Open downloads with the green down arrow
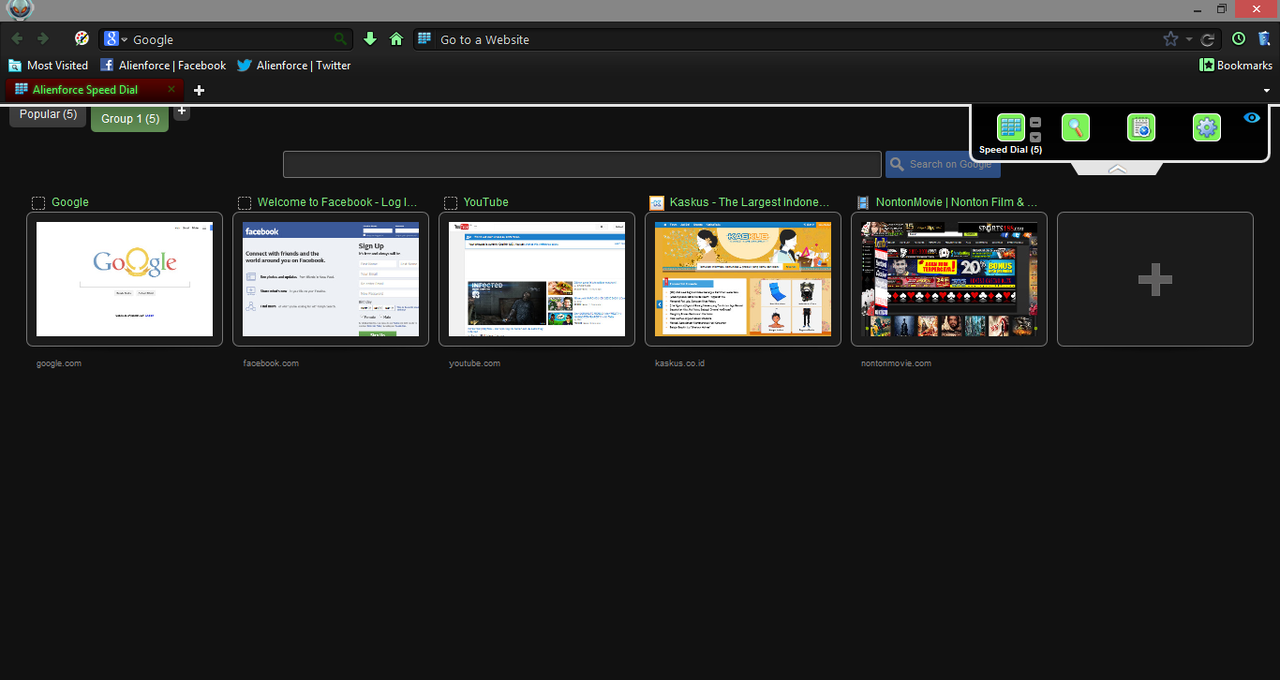The height and width of the screenshot is (680, 1280). [x=370, y=39]
